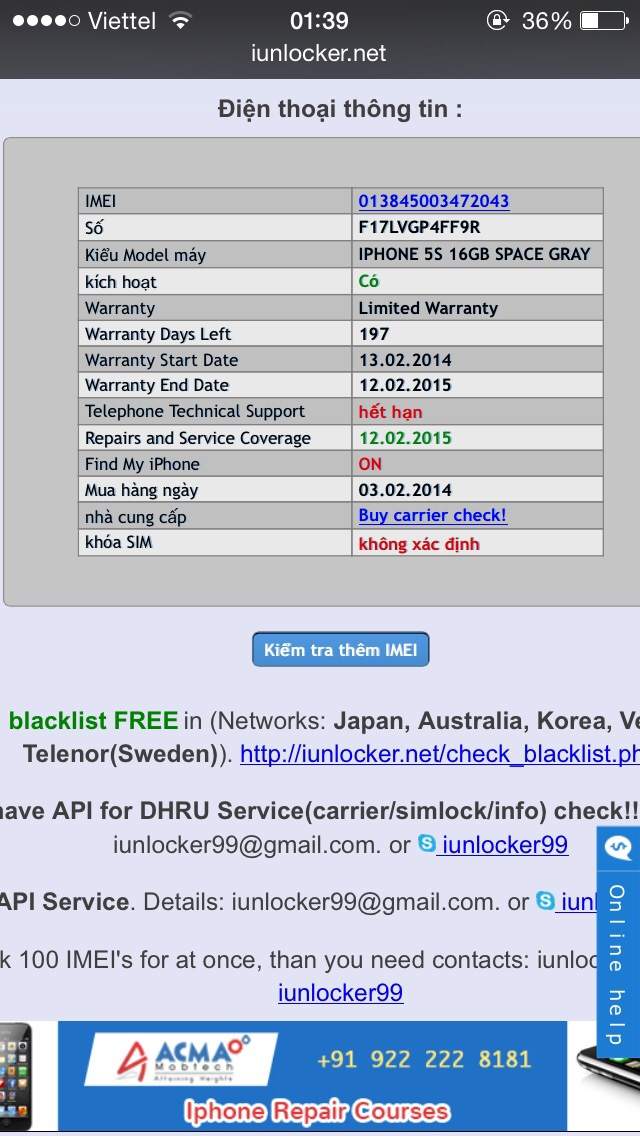Screen dimensions: 640x1136
Task: Select the hết hạn status text
Action: [390, 412]
